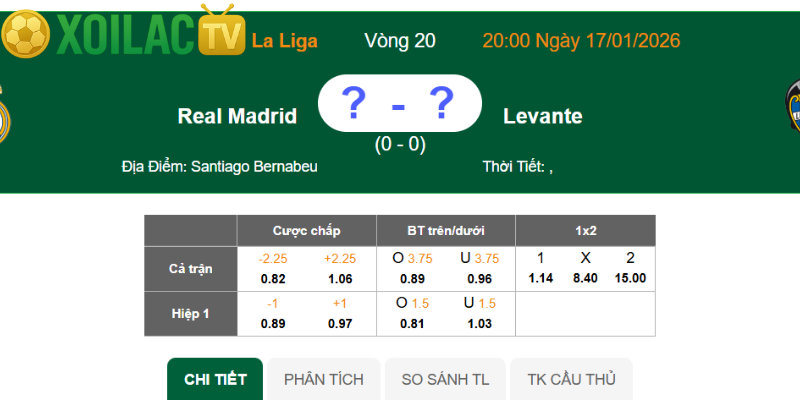
Task: Click the hidden score ? - ? box
Action: (399, 103)
